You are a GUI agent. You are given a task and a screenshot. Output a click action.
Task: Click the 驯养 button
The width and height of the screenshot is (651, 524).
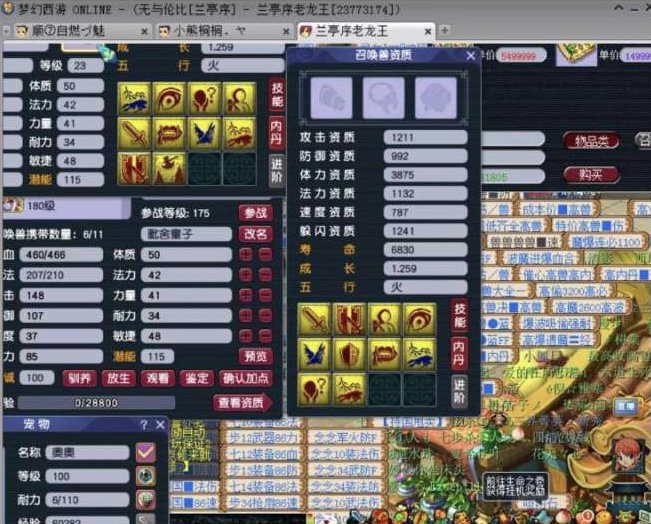(x=80, y=378)
